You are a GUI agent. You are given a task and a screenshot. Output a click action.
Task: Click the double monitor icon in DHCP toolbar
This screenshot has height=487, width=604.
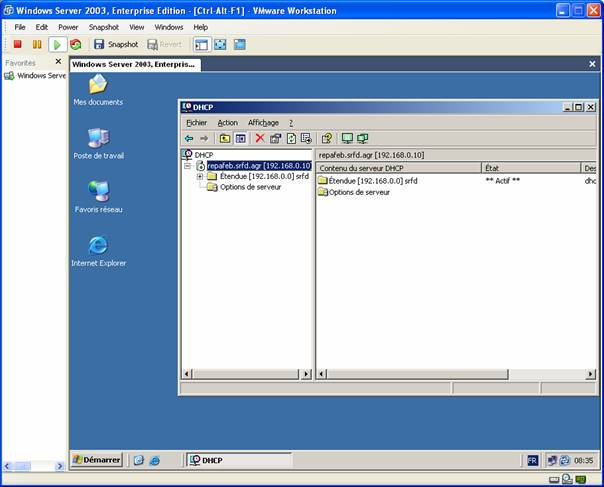click(x=362, y=138)
